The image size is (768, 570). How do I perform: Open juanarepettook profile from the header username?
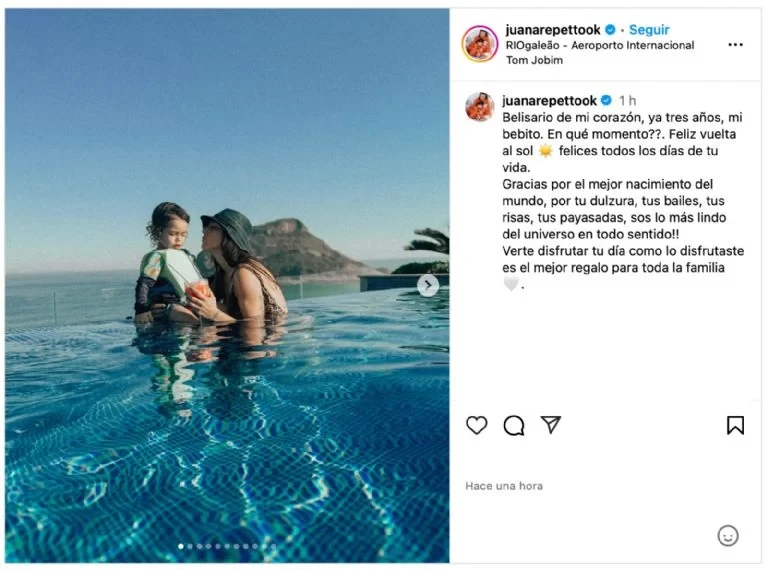pyautogui.click(x=553, y=30)
